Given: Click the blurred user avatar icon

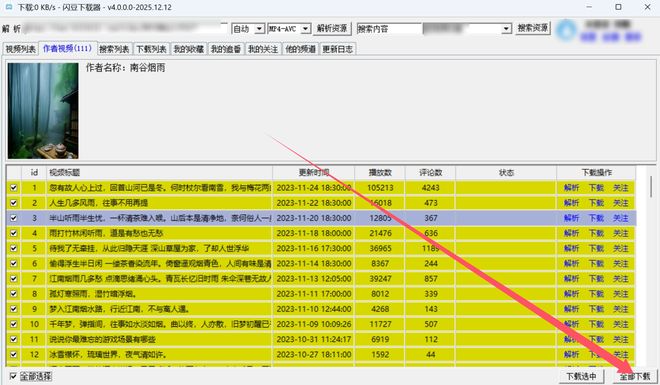Looking at the screenshot, I should click(566, 30).
